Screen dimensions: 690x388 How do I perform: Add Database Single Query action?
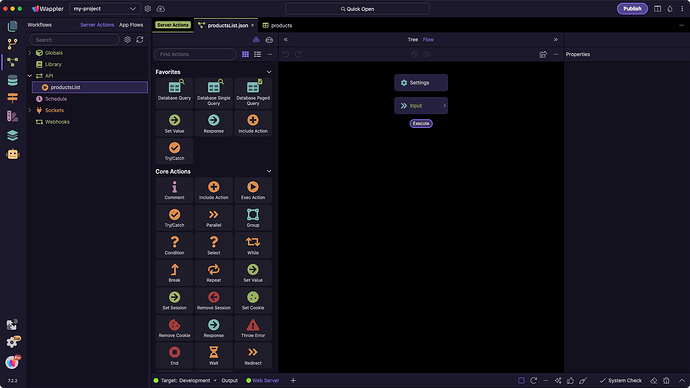click(213, 92)
